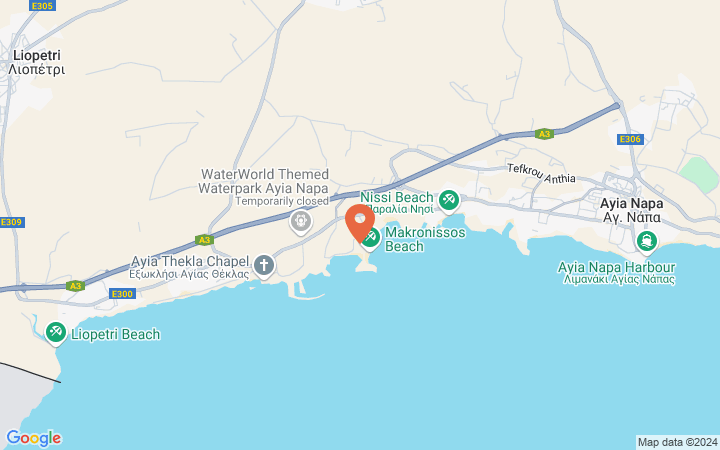Select the Liopetri Beach label text
The image size is (720, 450).
pos(116,334)
